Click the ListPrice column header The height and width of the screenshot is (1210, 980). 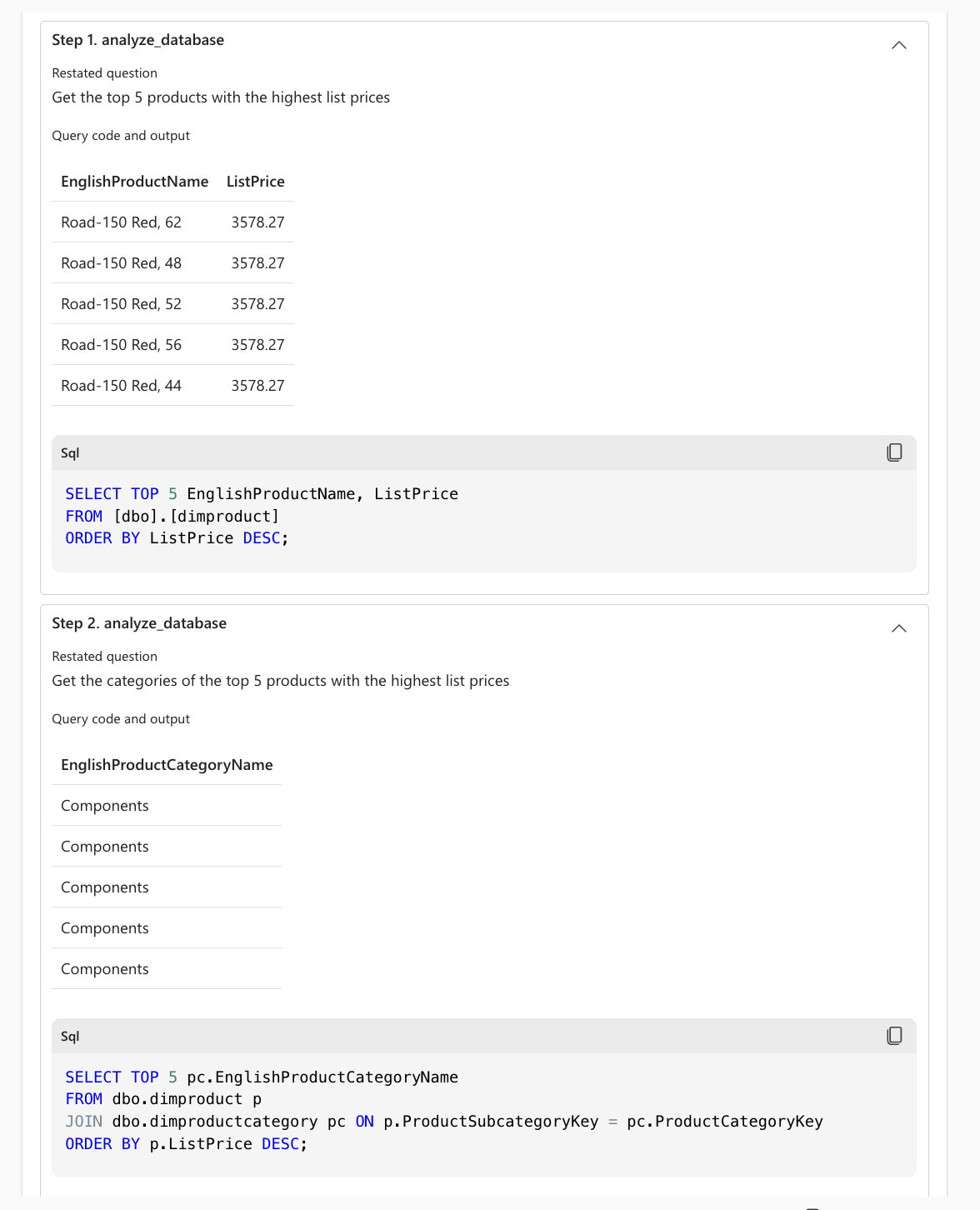click(x=255, y=182)
